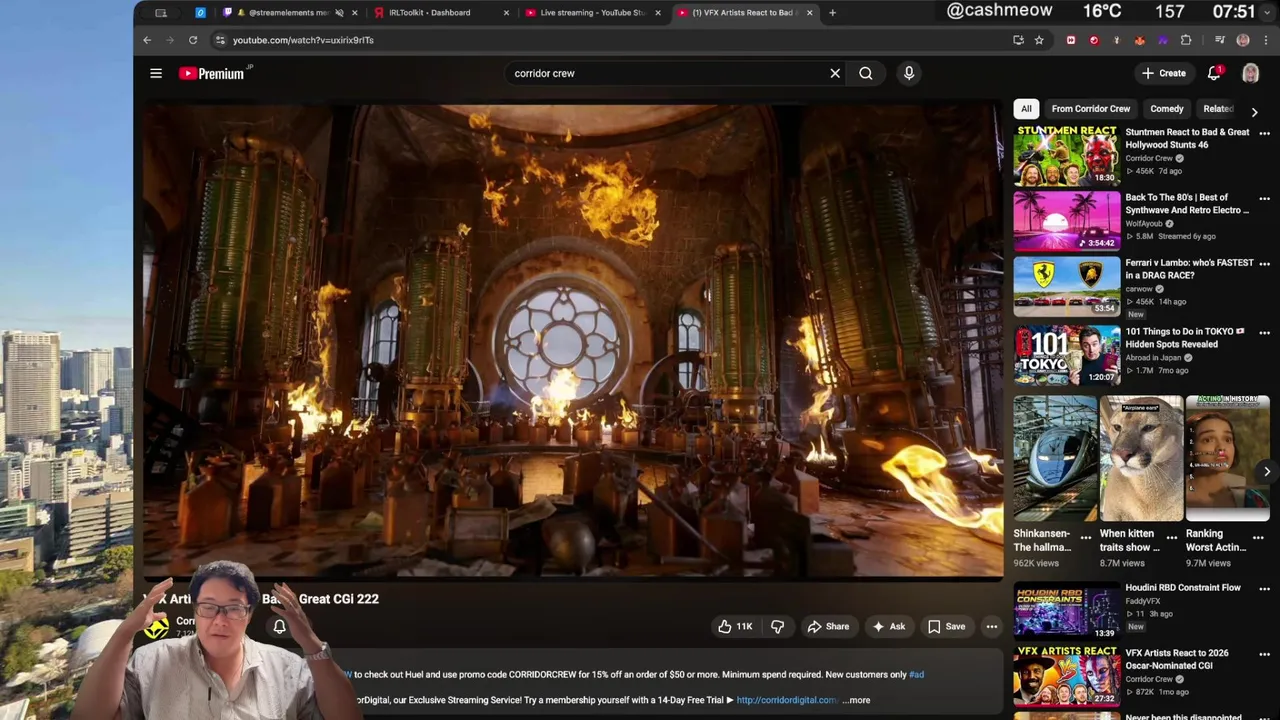This screenshot has width=1280, height=720.
Task: Click the Chrome address bar URL
Action: tap(303, 40)
